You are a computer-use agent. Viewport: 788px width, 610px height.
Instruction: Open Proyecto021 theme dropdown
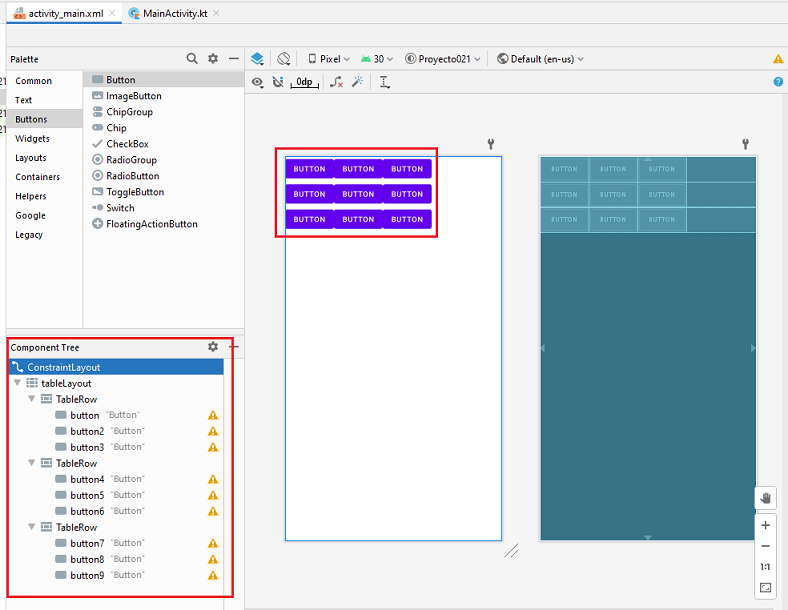pos(443,59)
